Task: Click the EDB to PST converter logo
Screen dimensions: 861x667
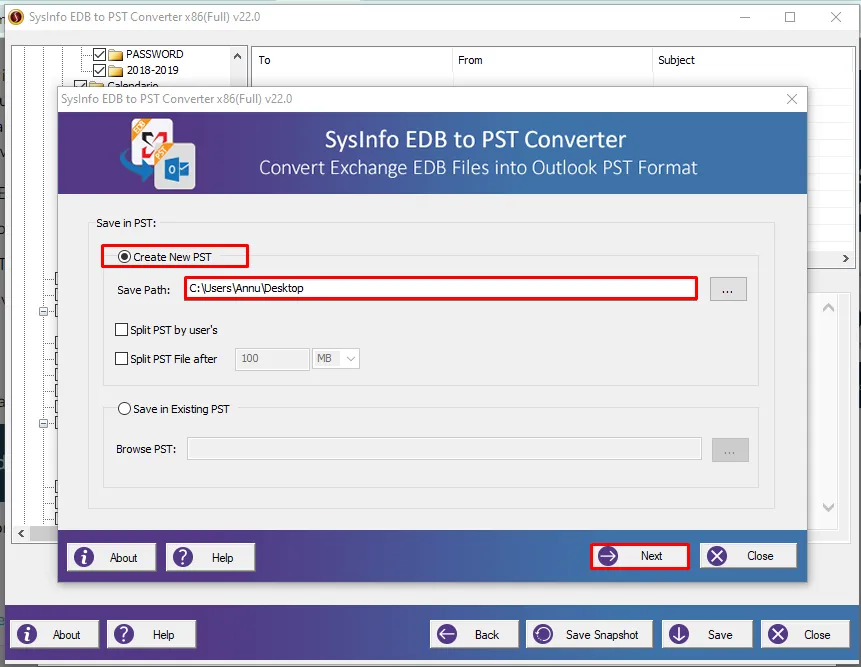Action: click(158, 154)
